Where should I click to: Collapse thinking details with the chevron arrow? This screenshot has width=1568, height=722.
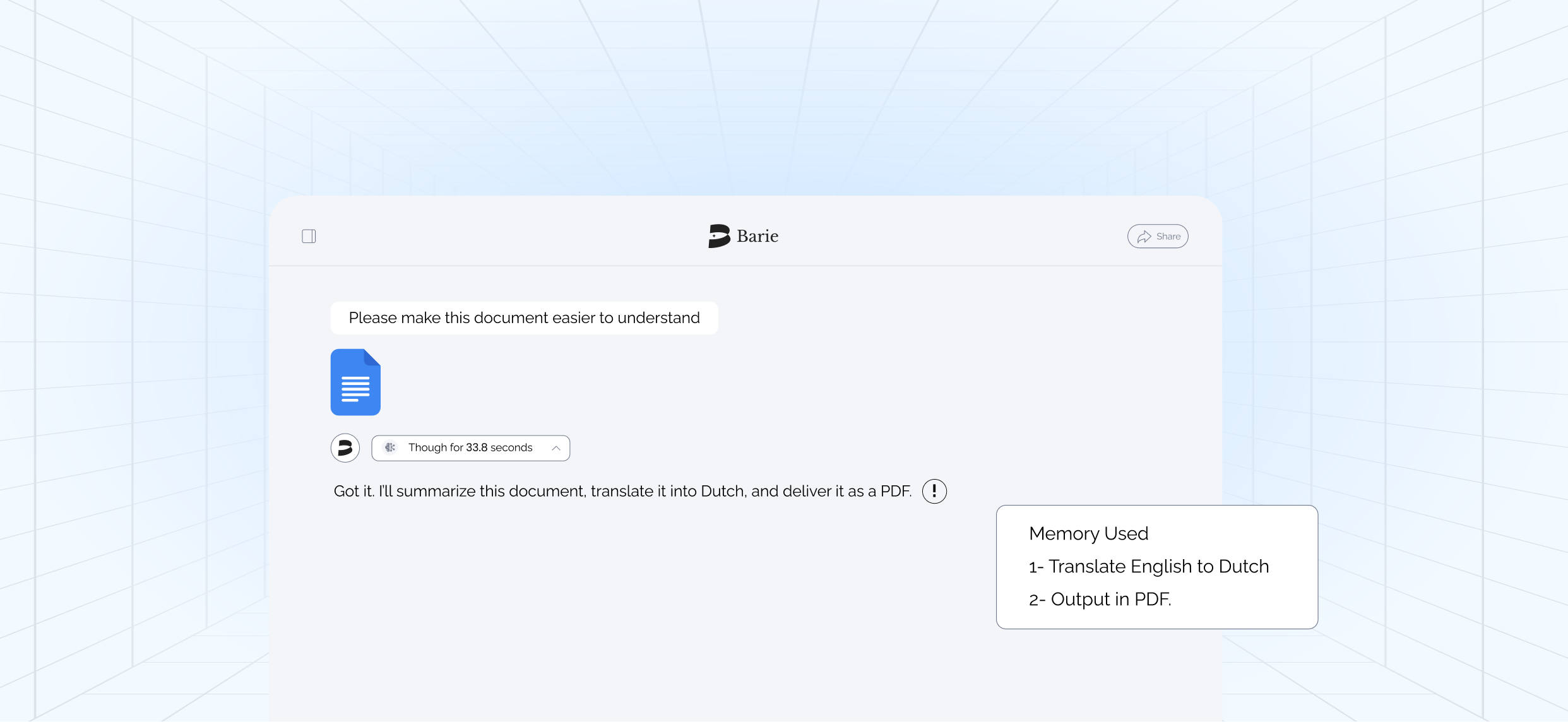556,448
